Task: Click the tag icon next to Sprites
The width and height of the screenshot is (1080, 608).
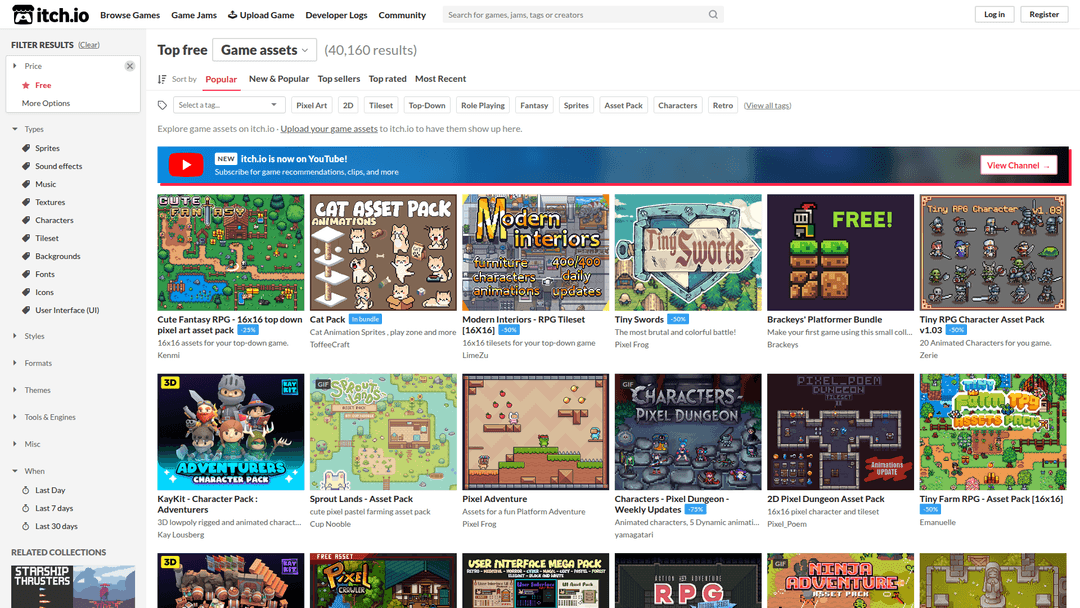Action: (26, 148)
